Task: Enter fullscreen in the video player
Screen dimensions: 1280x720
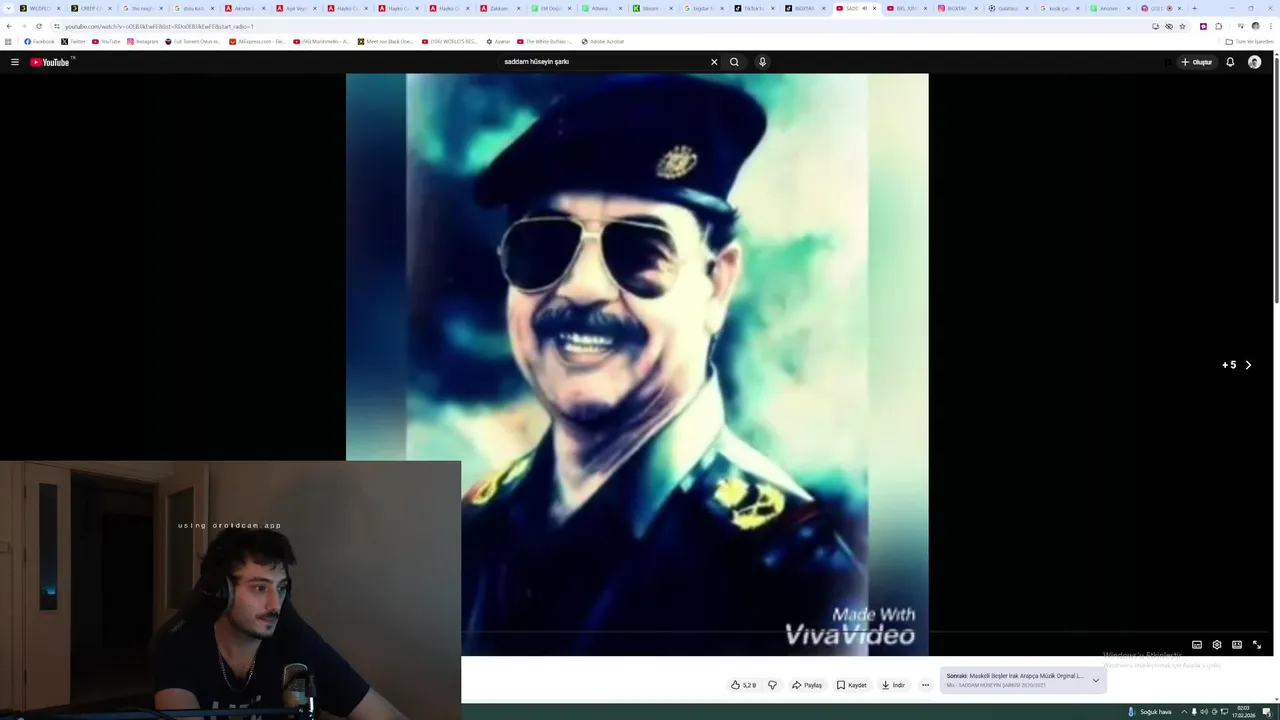Action: pos(1257,645)
